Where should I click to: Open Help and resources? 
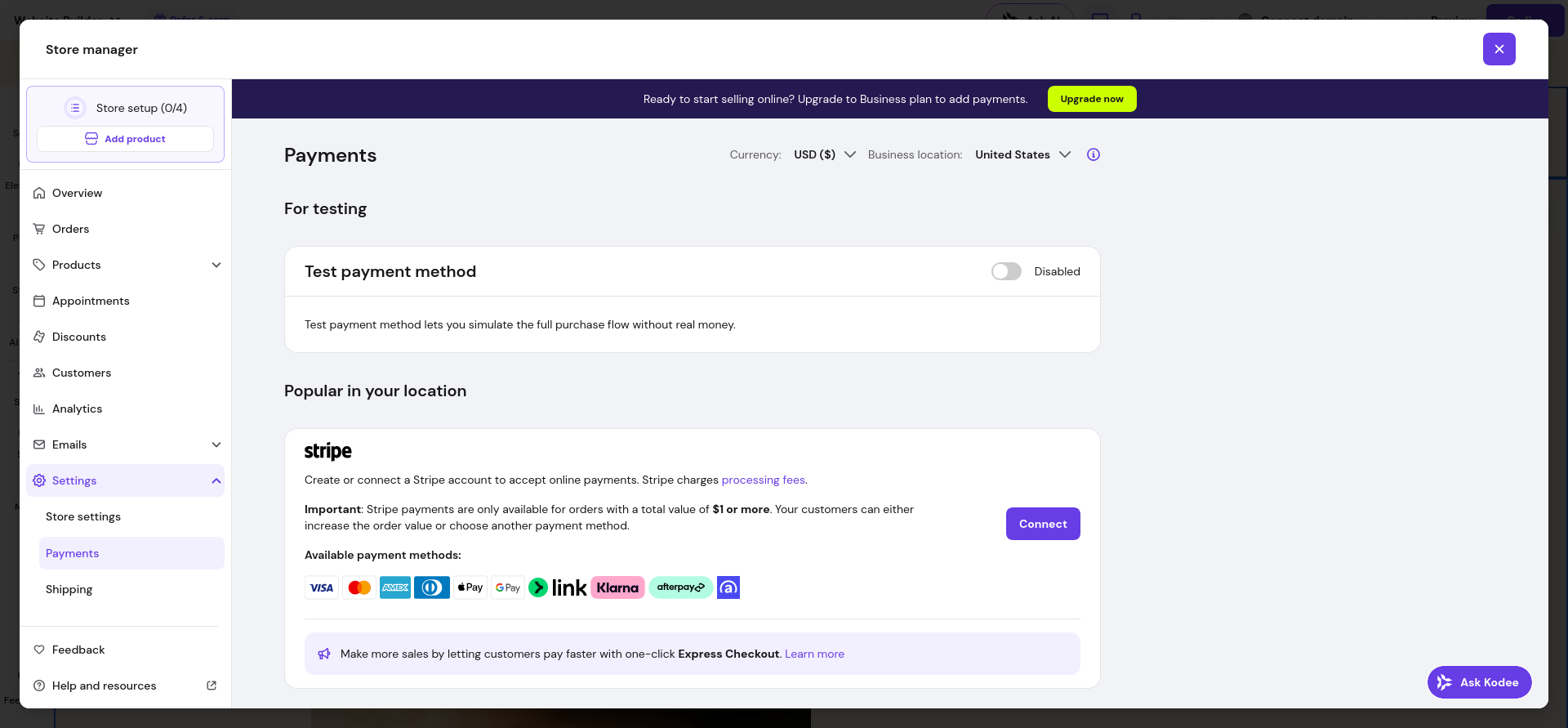click(x=125, y=686)
